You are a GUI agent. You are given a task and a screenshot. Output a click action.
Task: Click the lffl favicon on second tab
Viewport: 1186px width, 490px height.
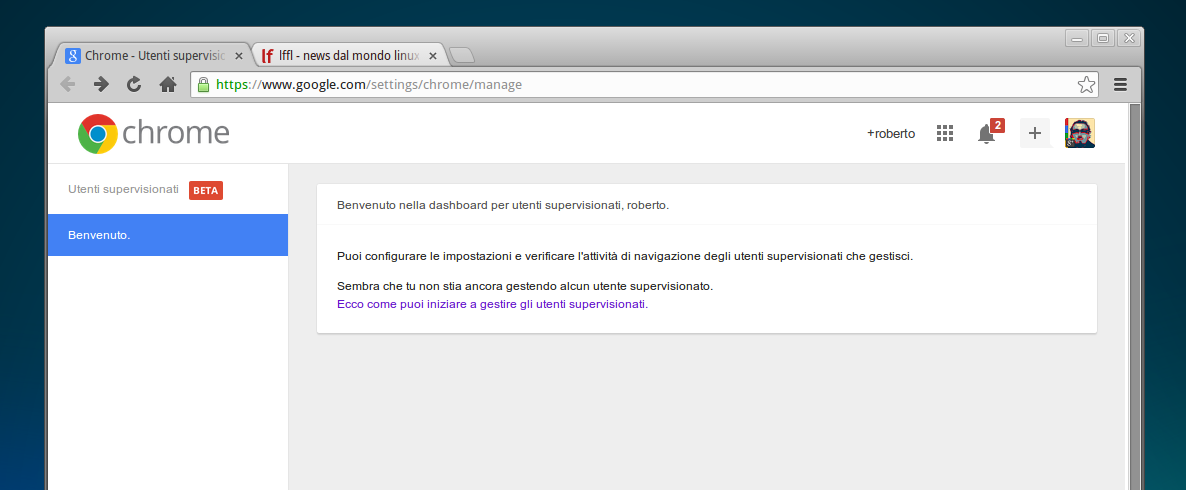pos(268,56)
